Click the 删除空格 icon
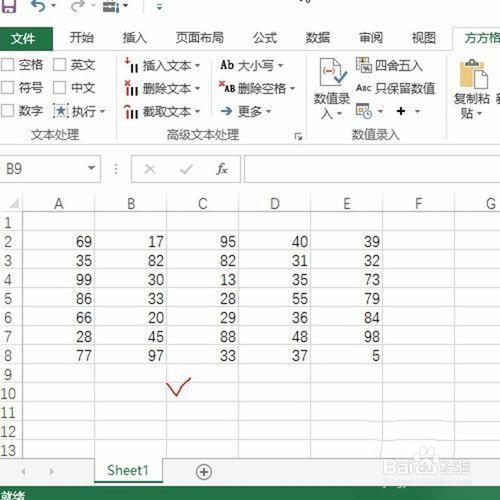Screen dimensions: 500x500 [x=227, y=87]
